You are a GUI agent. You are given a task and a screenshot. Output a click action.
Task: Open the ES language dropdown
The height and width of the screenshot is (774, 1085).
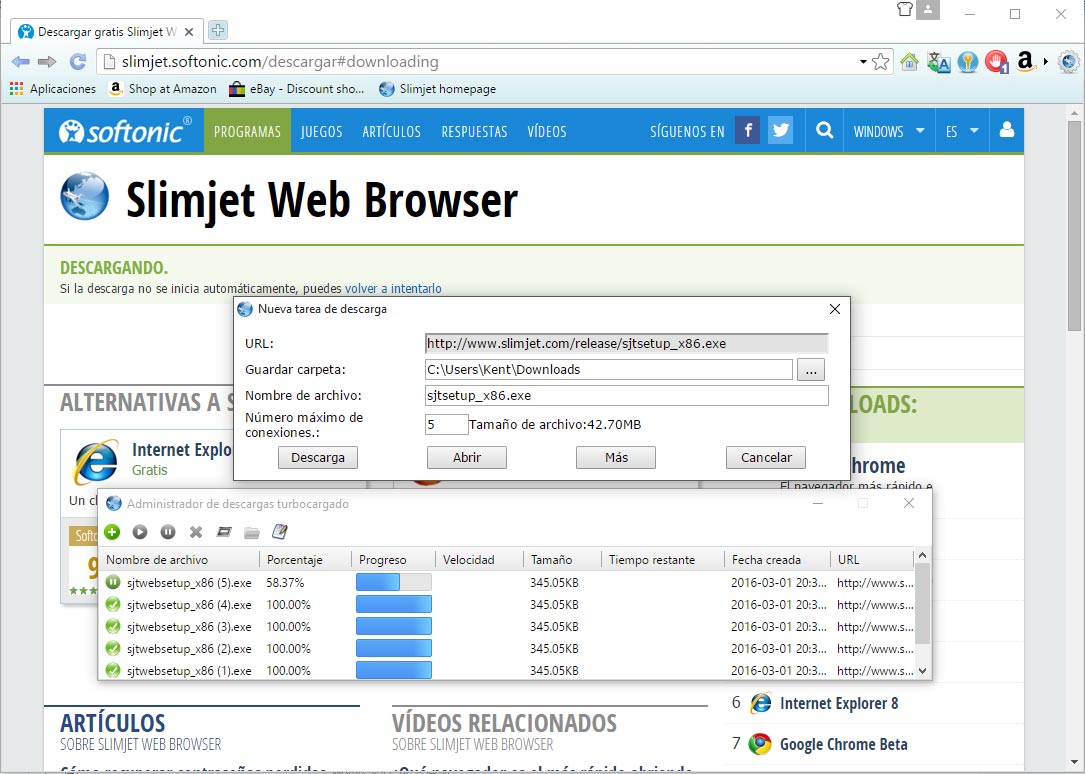pyautogui.click(x=962, y=131)
